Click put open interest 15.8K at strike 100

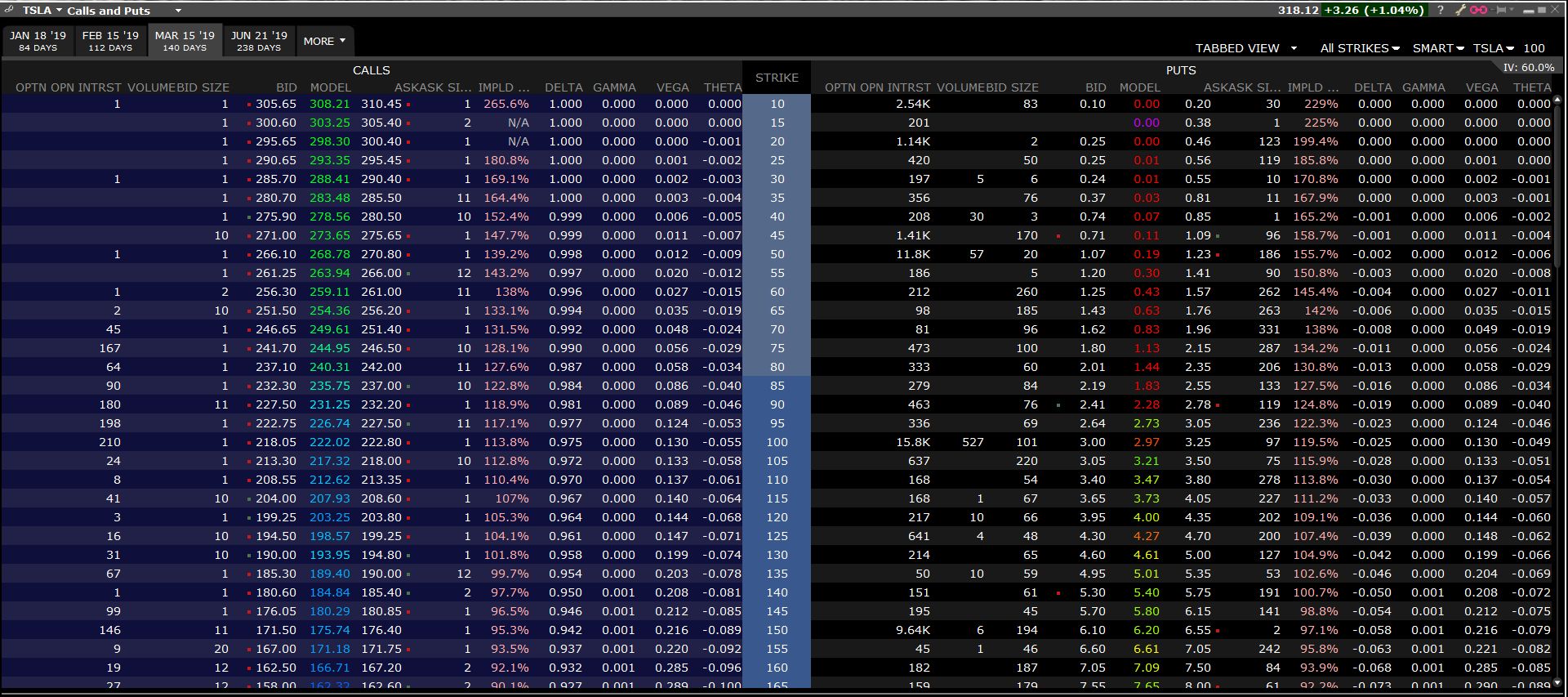coord(913,442)
